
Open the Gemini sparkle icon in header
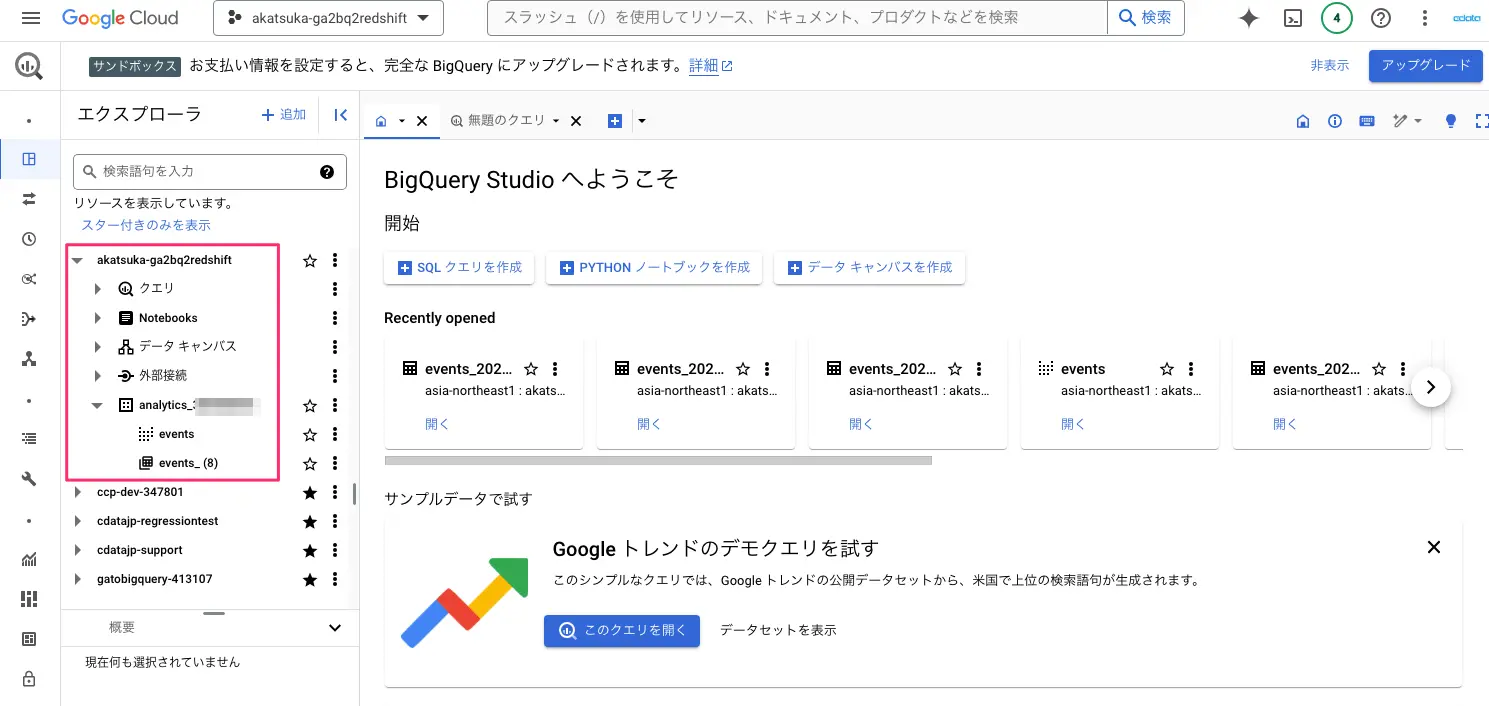1248,18
